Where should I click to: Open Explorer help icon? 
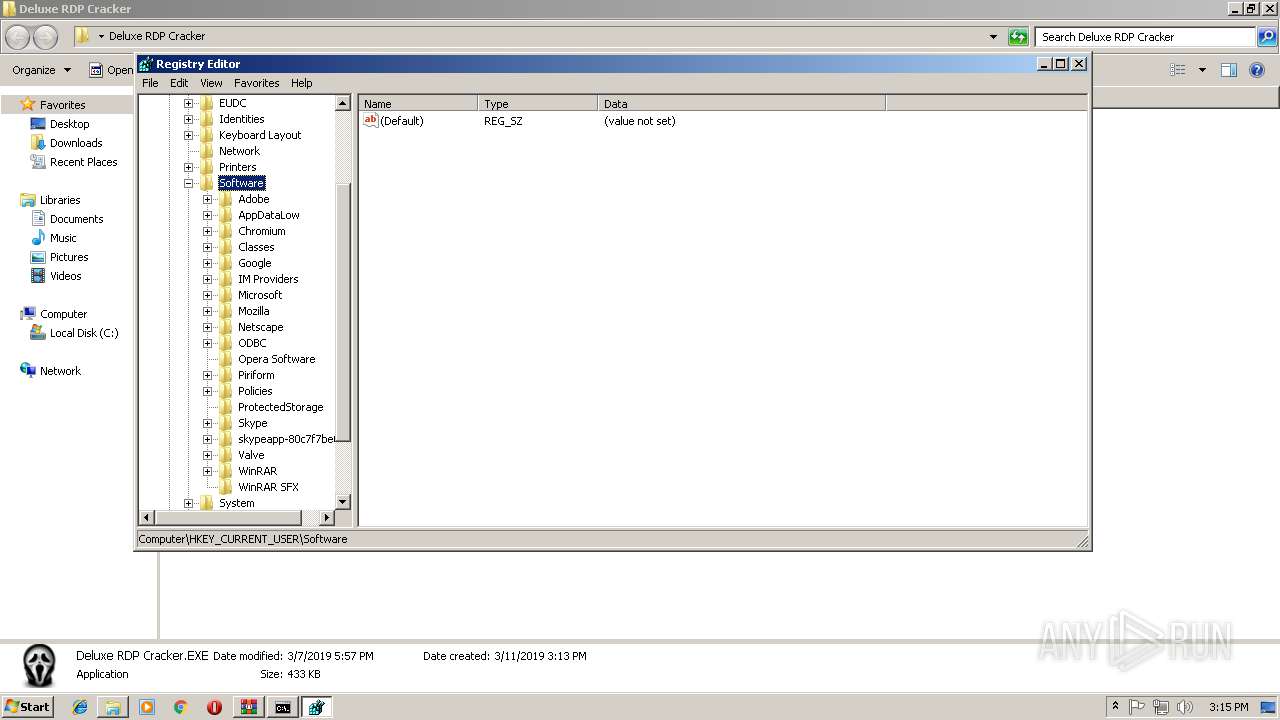point(1257,70)
